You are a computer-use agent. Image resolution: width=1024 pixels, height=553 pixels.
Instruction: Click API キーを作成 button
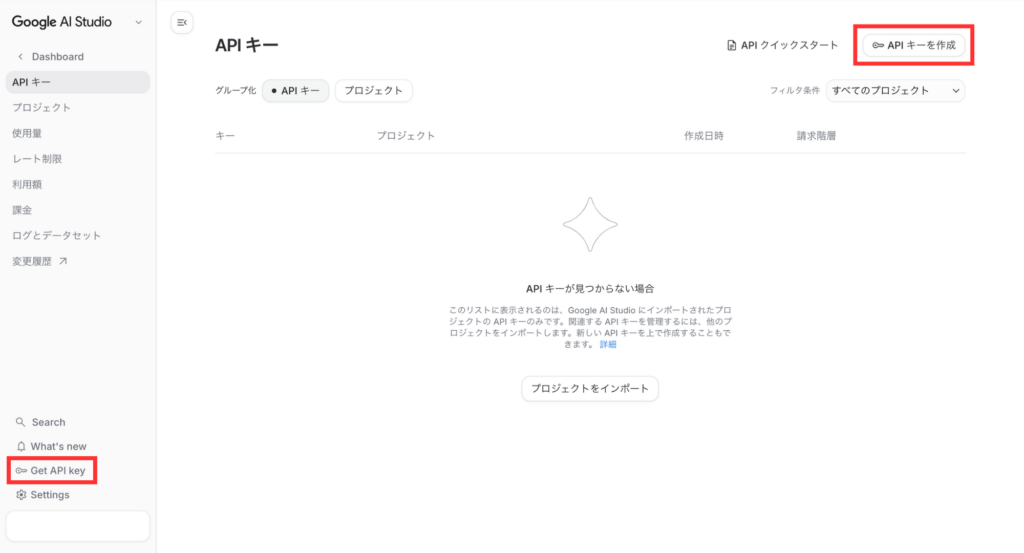point(914,45)
